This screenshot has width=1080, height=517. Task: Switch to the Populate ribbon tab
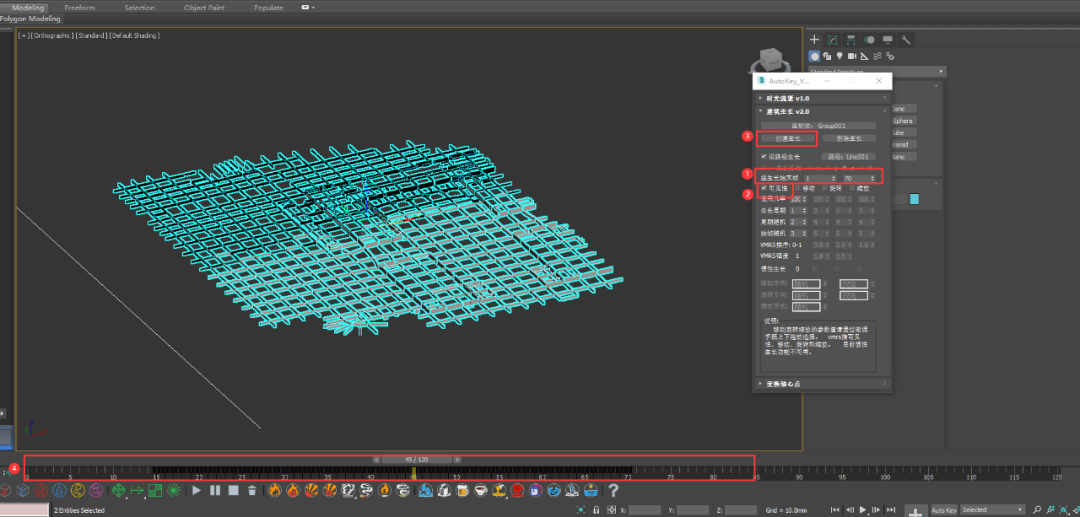269,7
